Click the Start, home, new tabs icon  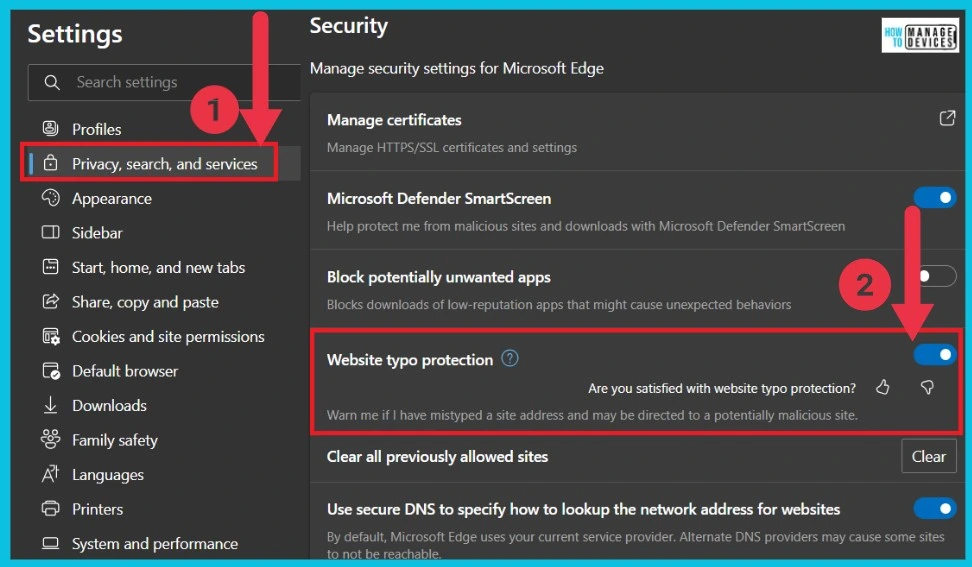[50, 267]
